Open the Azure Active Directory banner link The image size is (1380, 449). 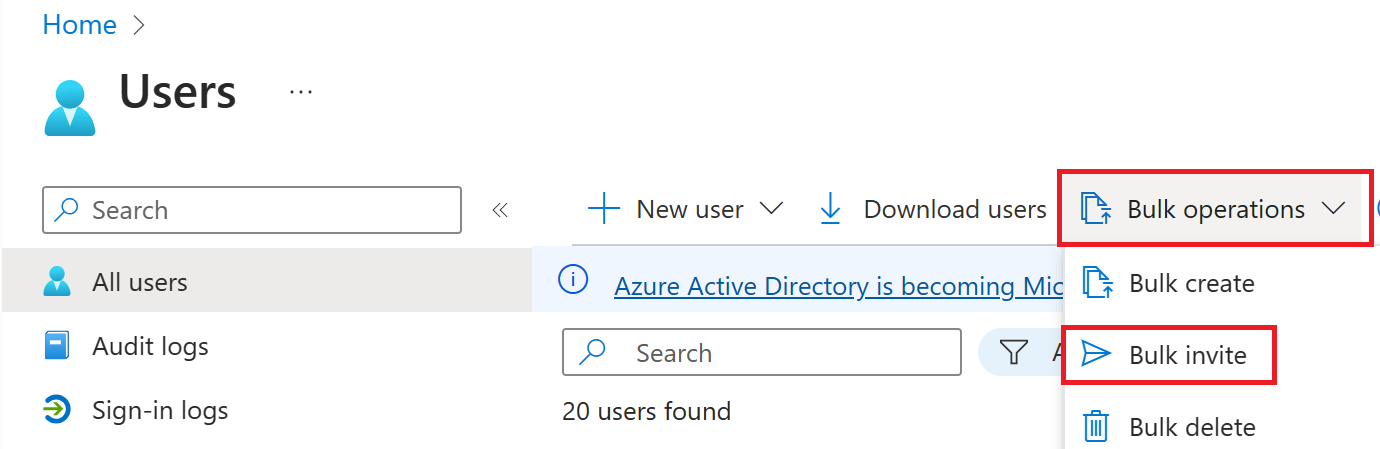click(839, 286)
